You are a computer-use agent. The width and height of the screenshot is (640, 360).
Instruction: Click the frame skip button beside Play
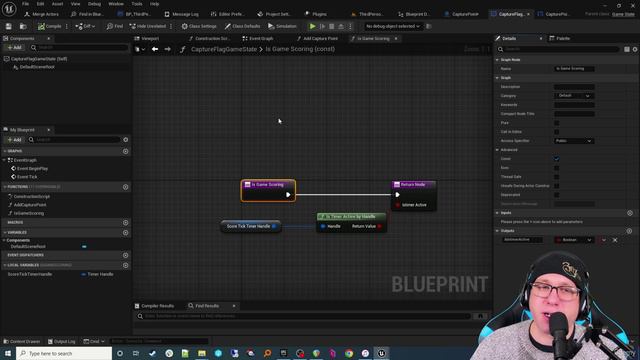tap(322, 26)
